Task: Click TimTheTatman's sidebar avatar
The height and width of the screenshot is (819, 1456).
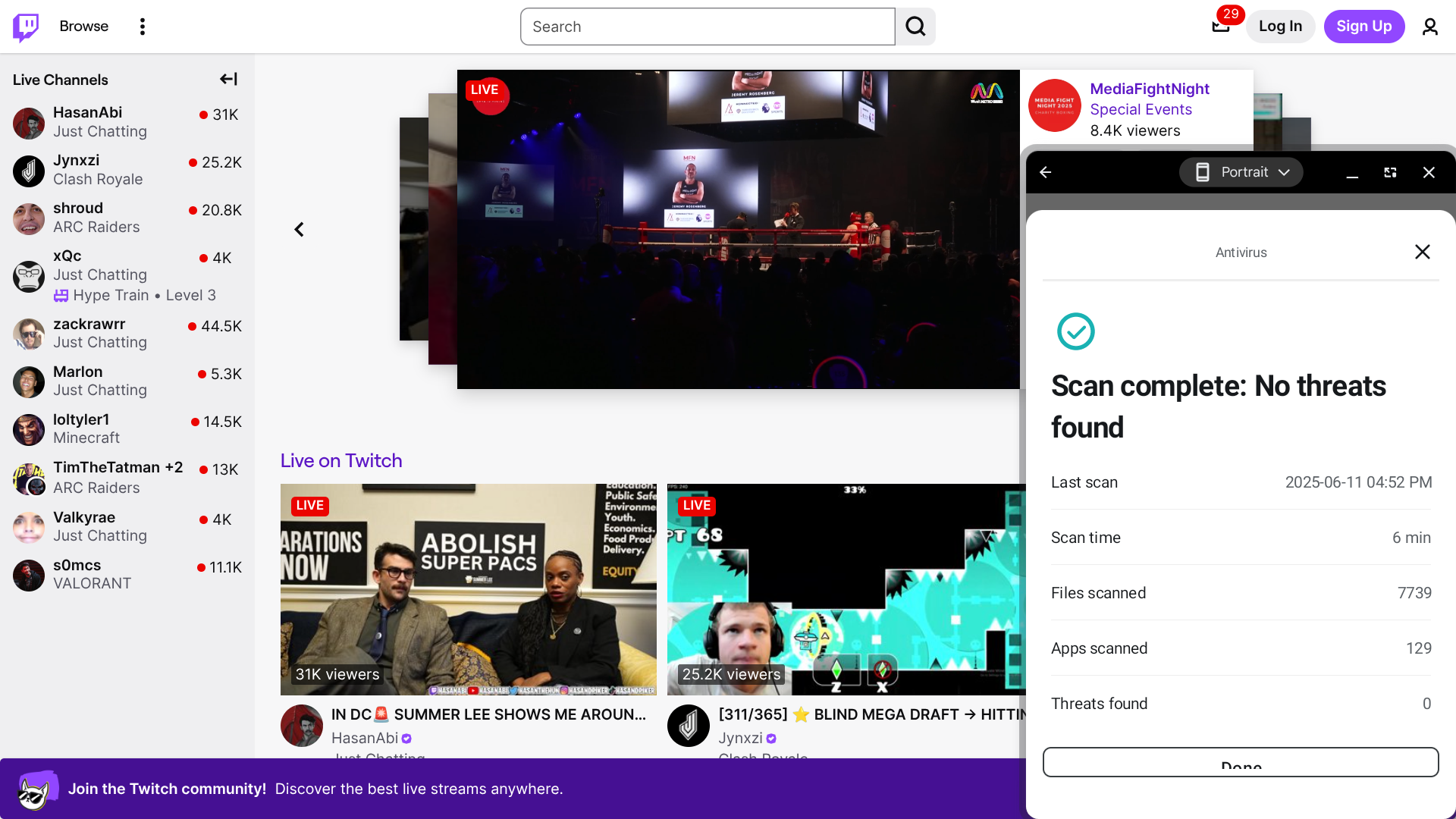Action: pyautogui.click(x=29, y=479)
